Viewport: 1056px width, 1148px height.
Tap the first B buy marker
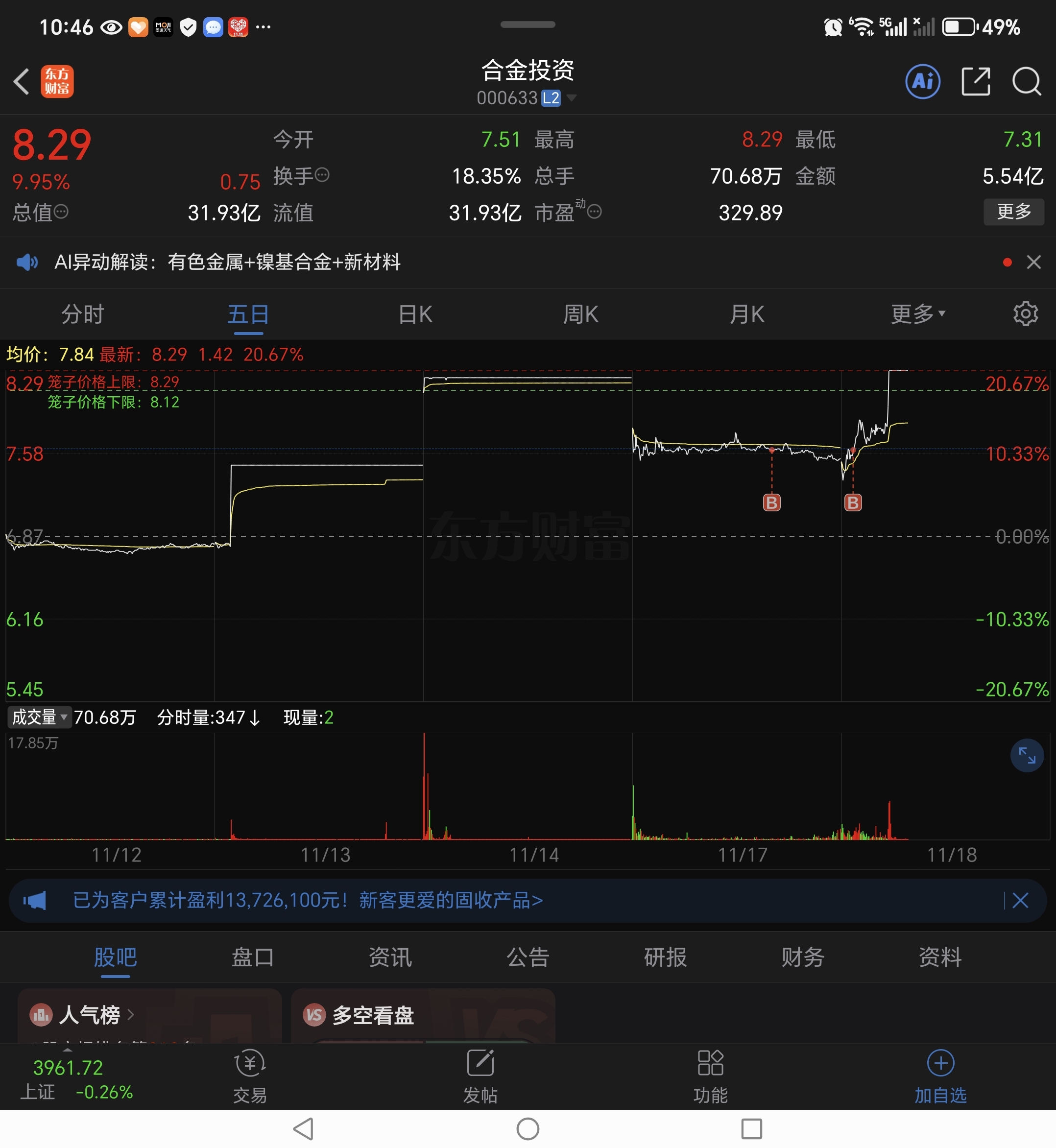771,502
